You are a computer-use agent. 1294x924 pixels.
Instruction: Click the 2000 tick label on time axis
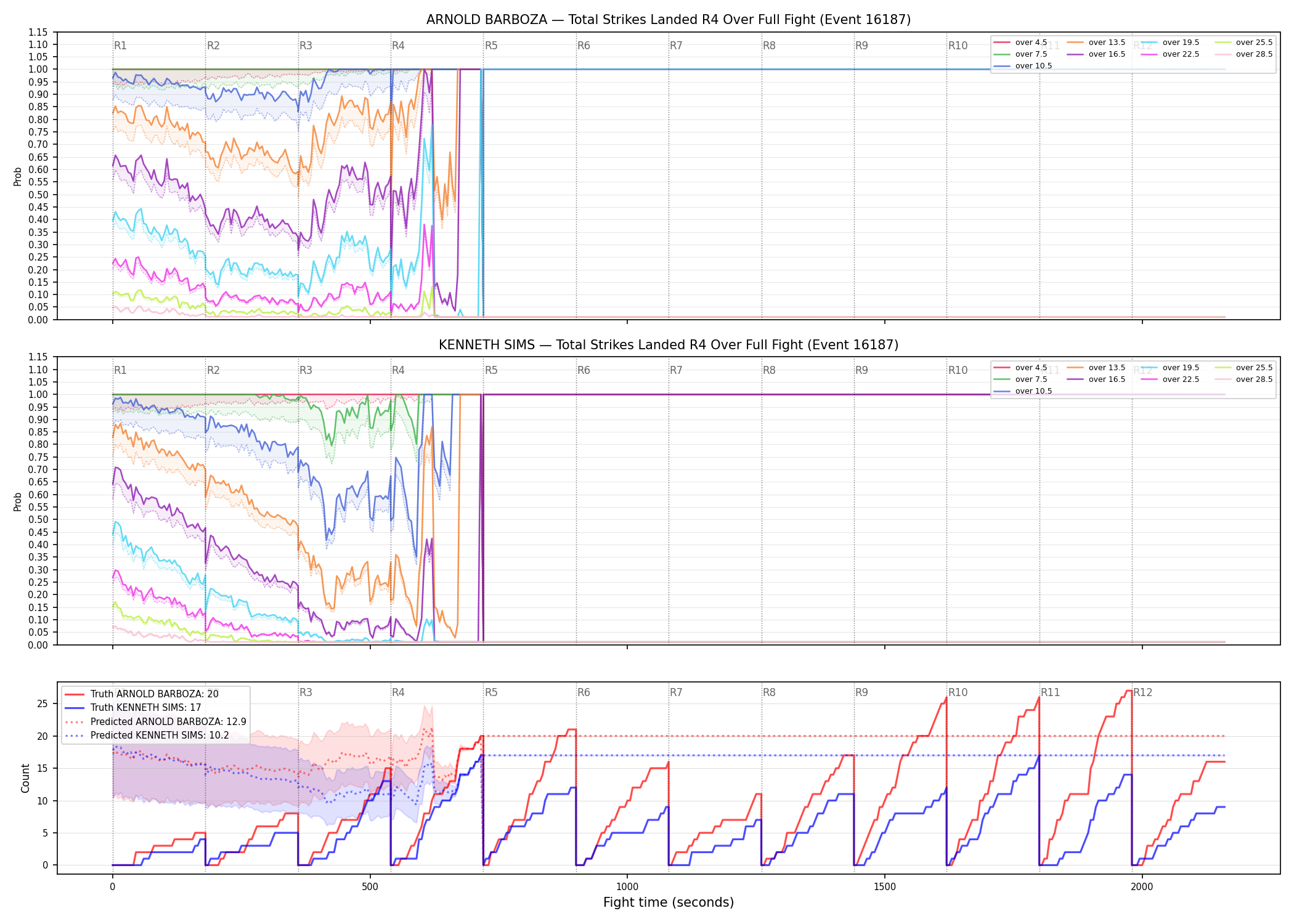click(x=1142, y=887)
